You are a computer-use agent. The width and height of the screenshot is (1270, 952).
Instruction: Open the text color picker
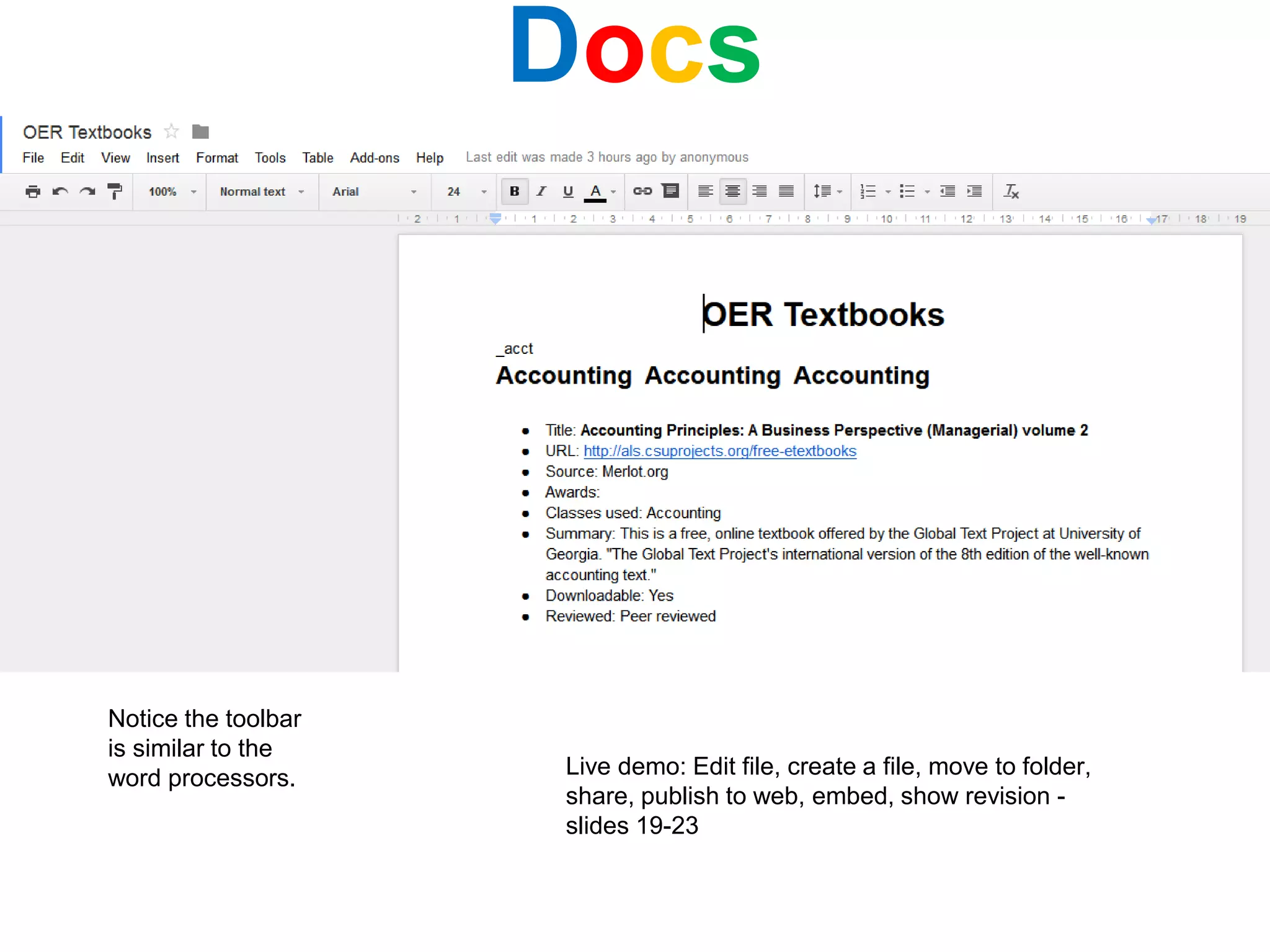[x=595, y=192]
